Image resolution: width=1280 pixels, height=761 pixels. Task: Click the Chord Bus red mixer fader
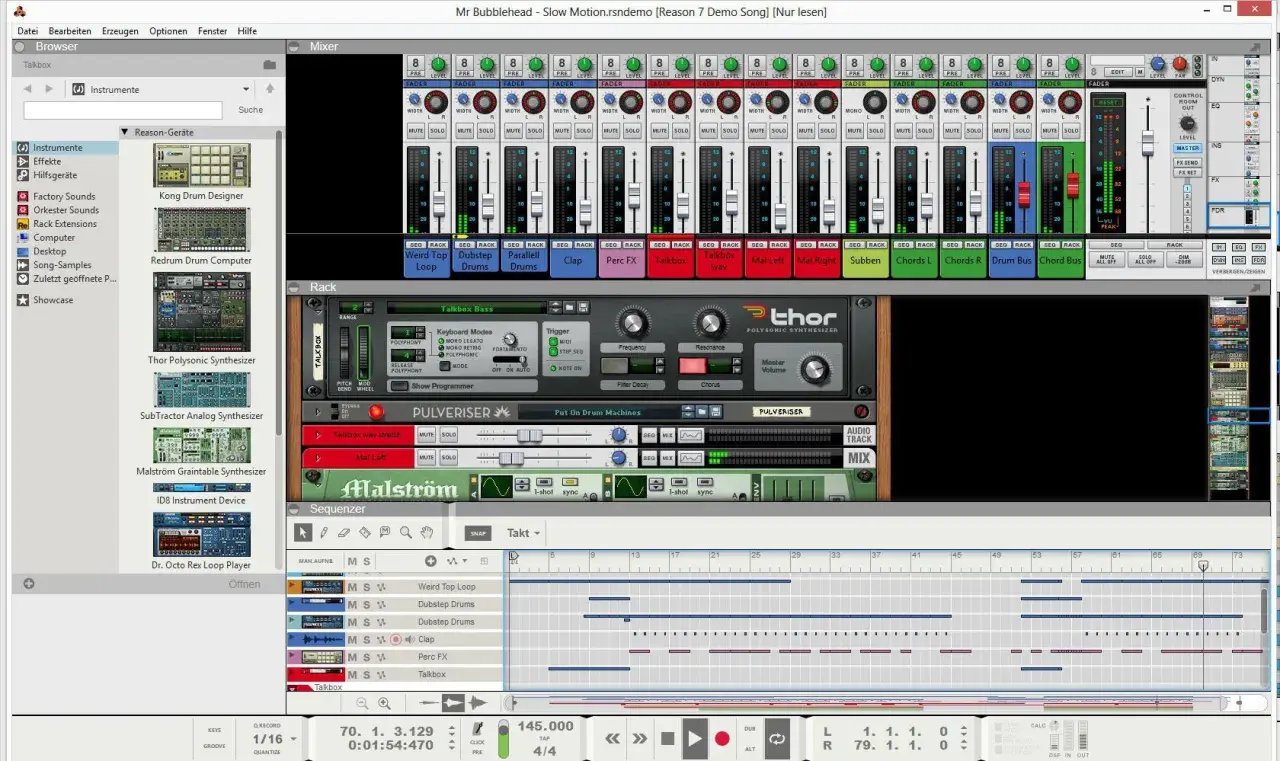[x=1072, y=186]
